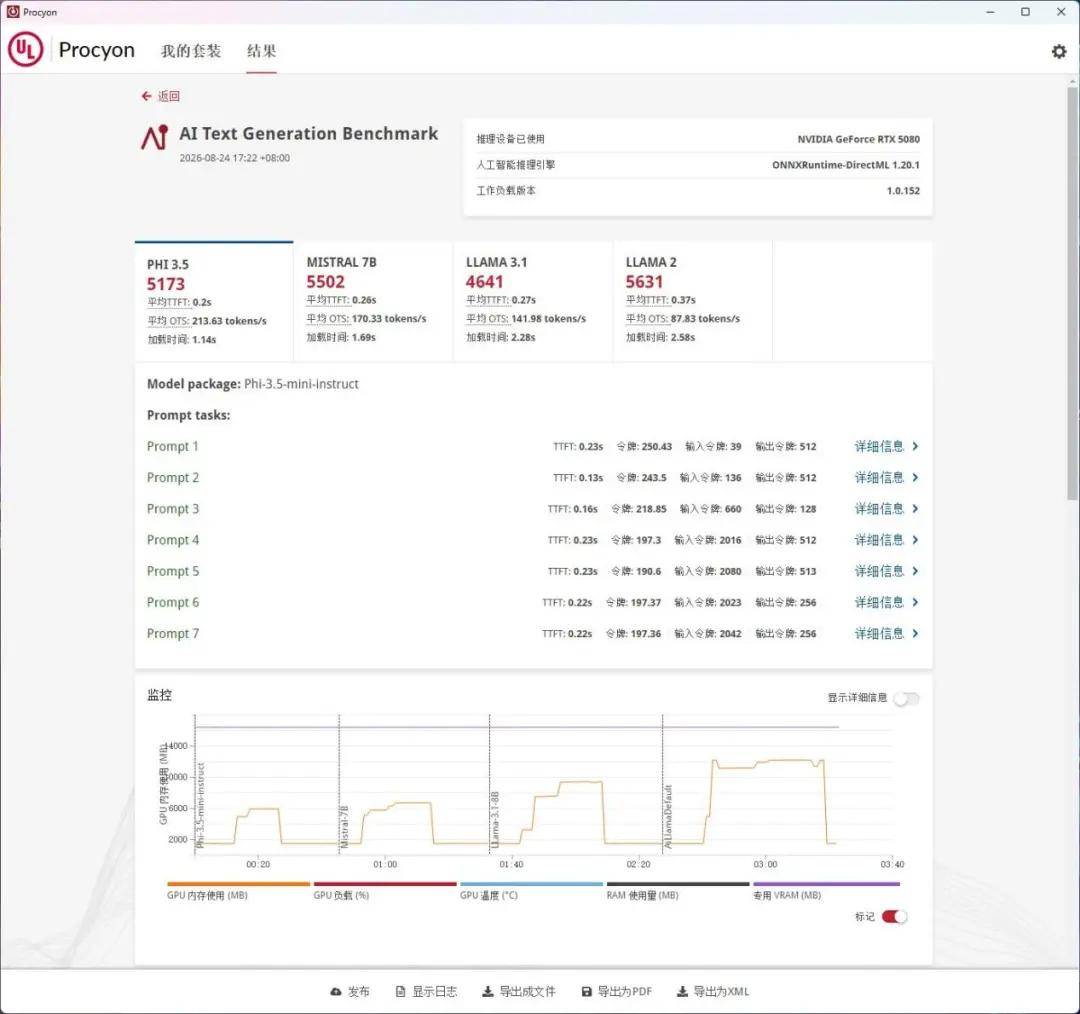Expand details chevron for Prompt 1
The height and width of the screenshot is (1014, 1080).
click(915, 446)
